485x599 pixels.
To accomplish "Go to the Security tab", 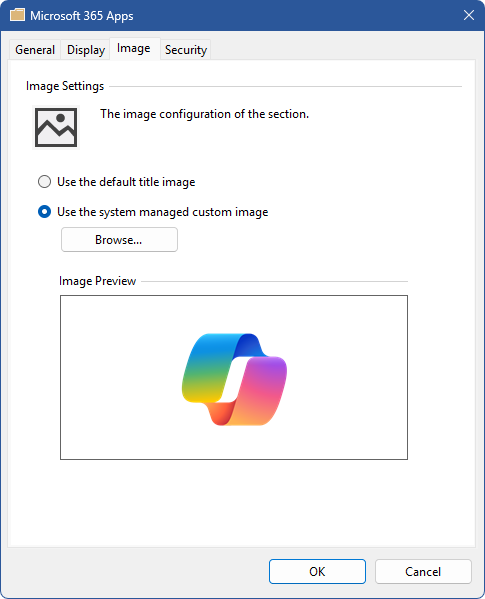I will tap(186, 50).
